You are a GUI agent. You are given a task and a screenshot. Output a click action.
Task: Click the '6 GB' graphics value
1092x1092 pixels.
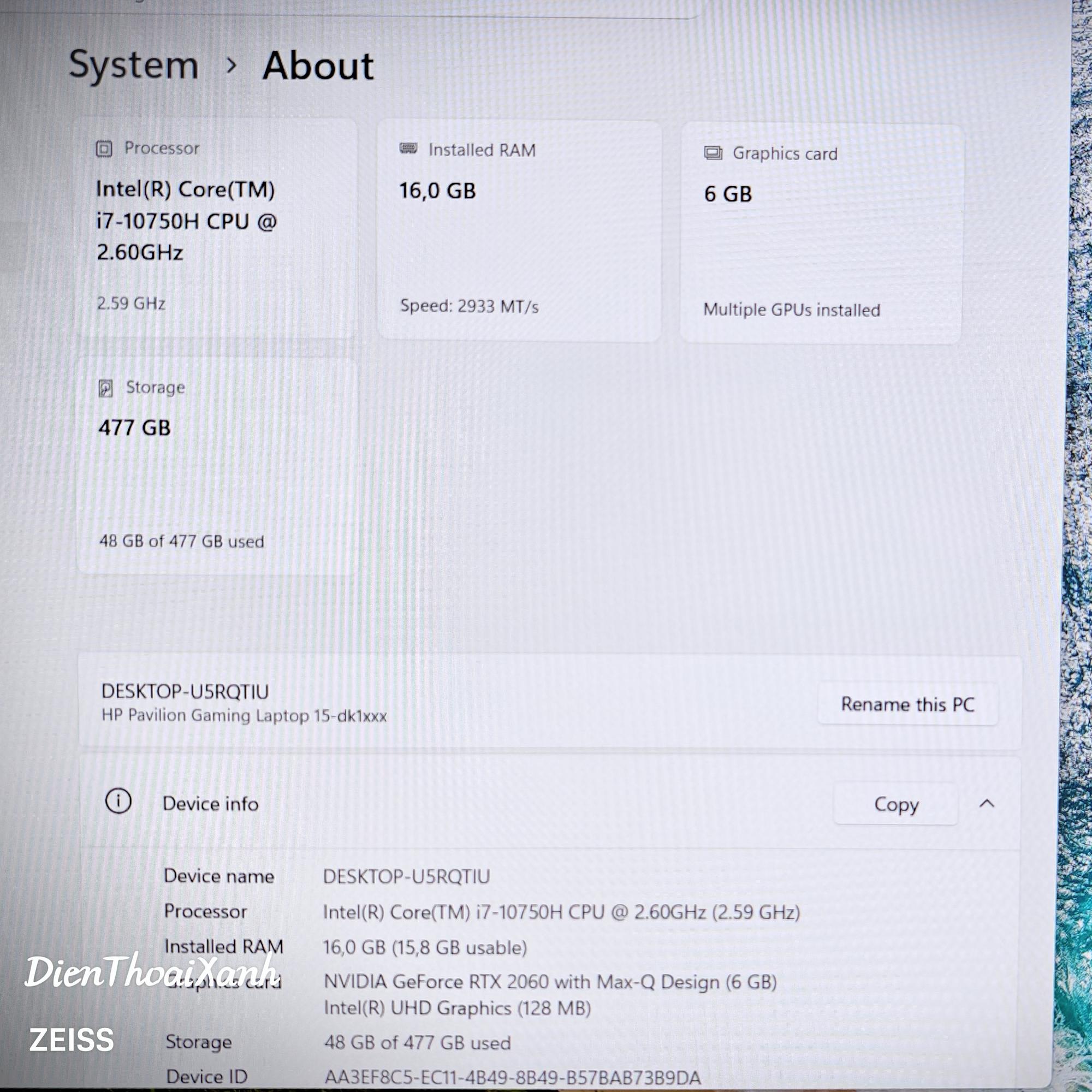pyautogui.click(x=728, y=194)
